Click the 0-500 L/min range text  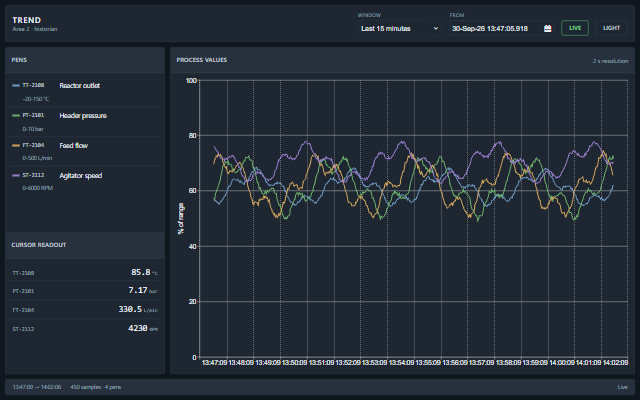point(37,158)
